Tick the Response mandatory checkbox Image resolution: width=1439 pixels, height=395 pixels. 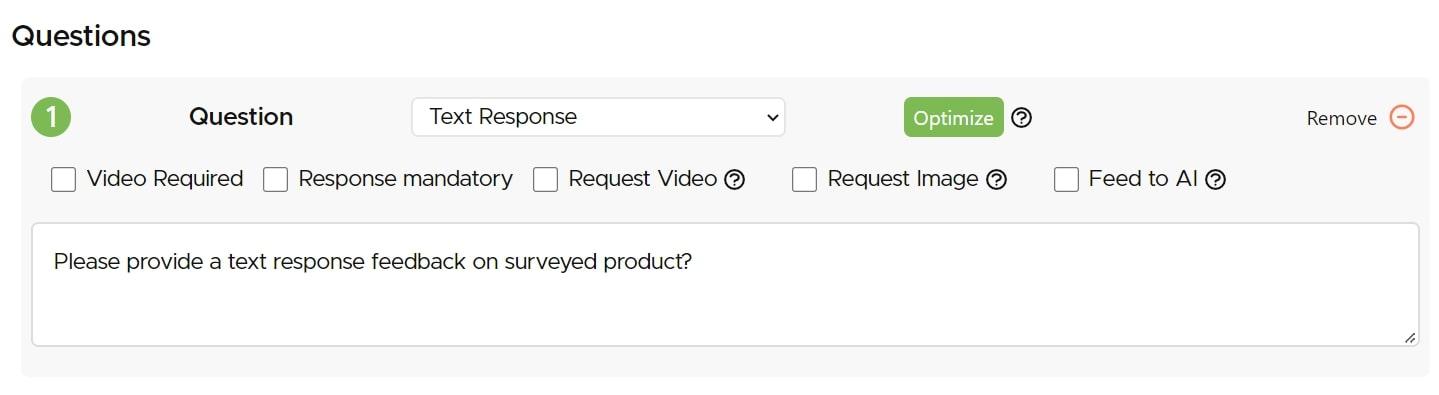click(275, 179)
